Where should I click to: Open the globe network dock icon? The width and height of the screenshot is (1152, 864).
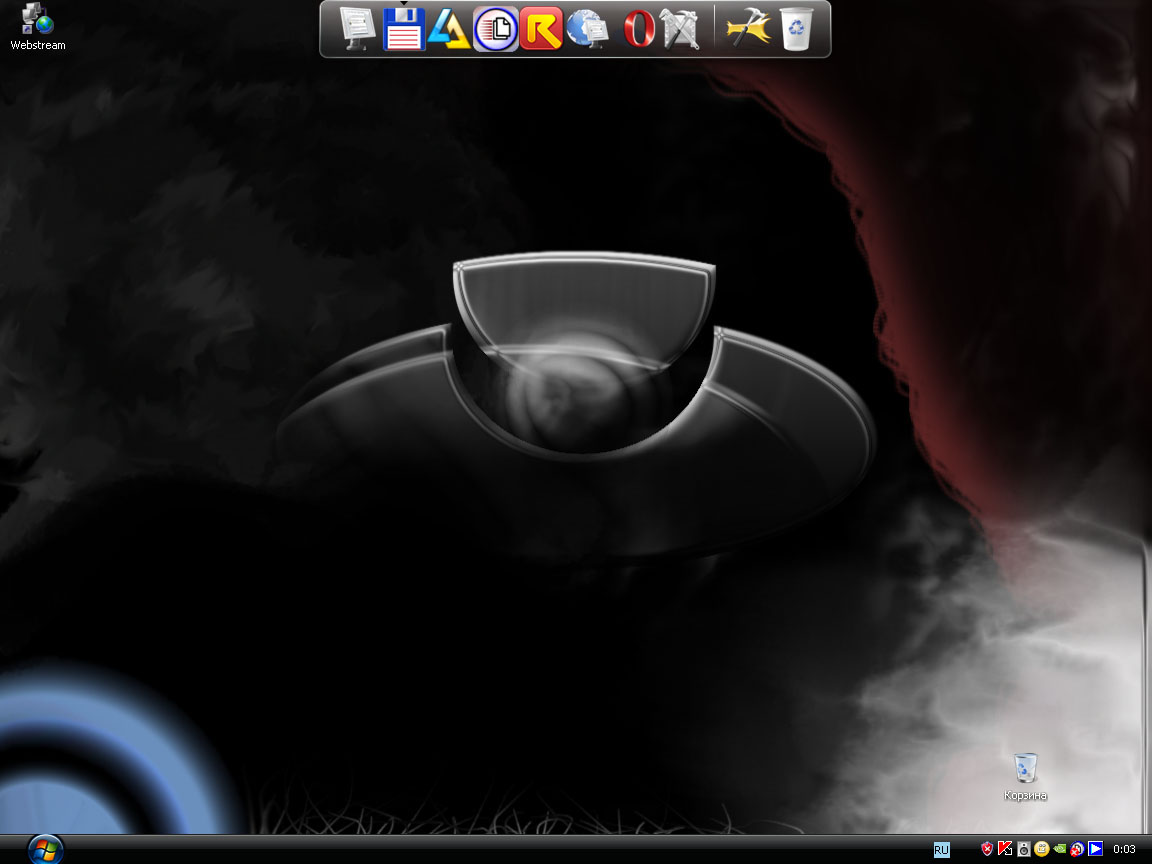(587, 29)
